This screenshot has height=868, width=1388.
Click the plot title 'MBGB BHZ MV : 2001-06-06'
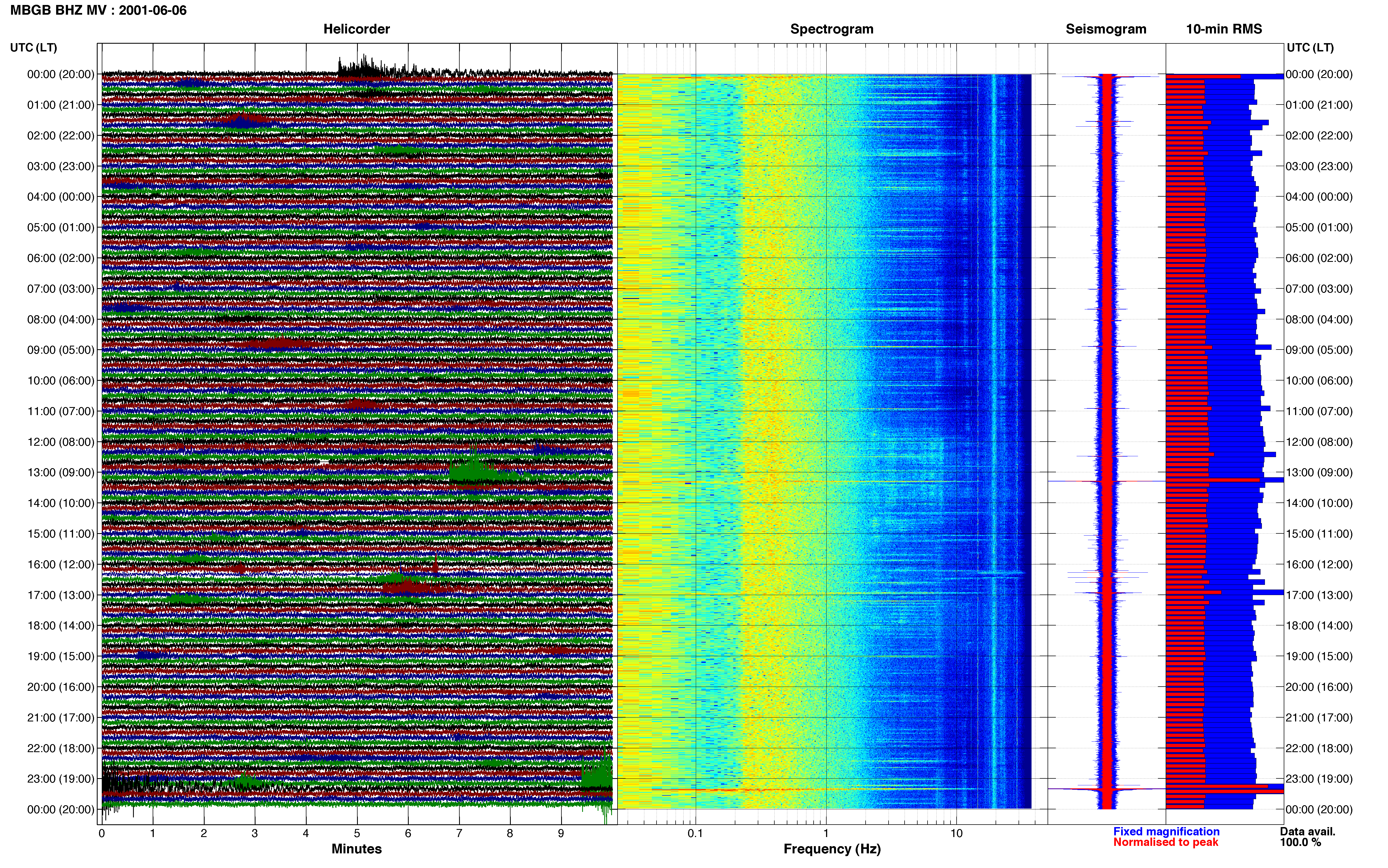[98, 10]
